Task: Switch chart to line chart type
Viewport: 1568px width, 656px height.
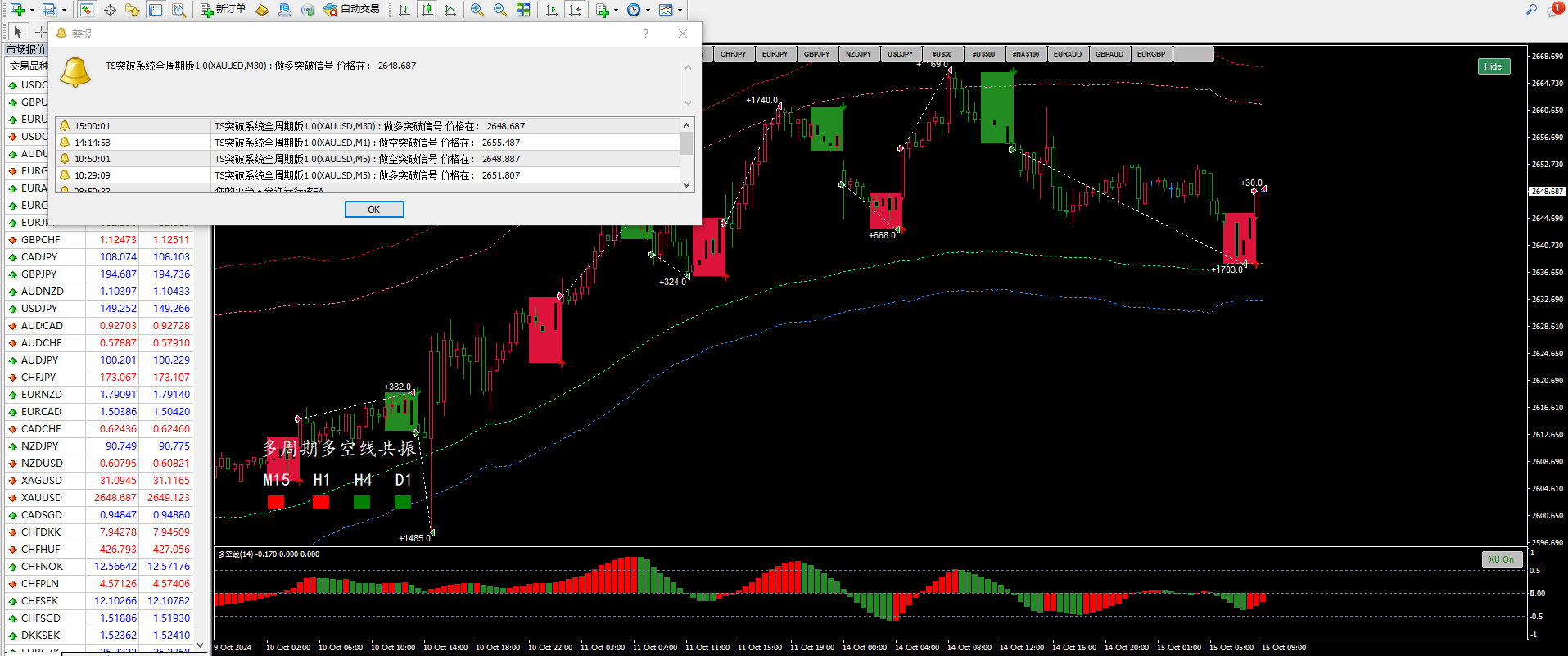Action: (450, 10)
